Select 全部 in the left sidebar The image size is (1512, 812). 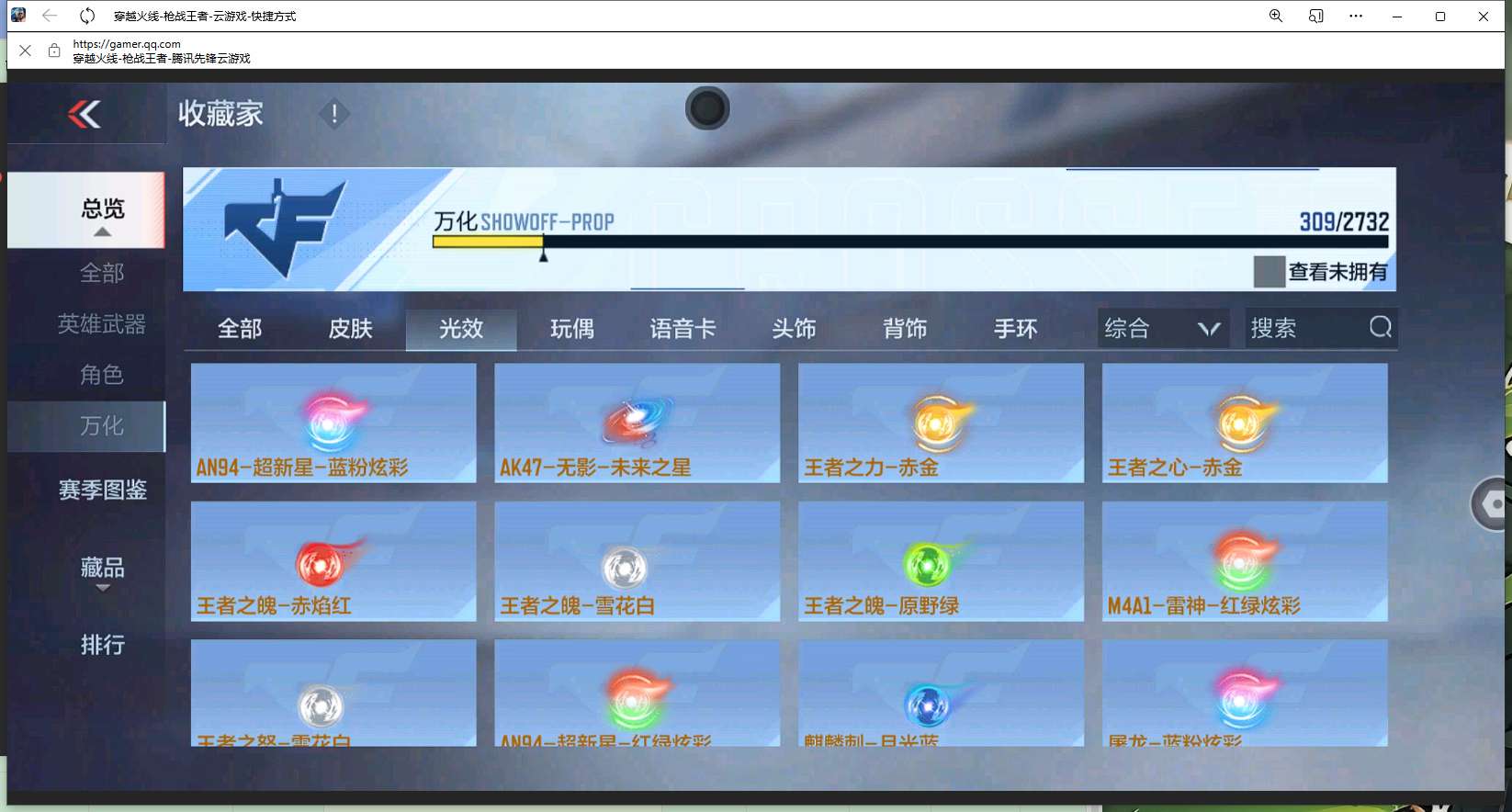[102, 273]
